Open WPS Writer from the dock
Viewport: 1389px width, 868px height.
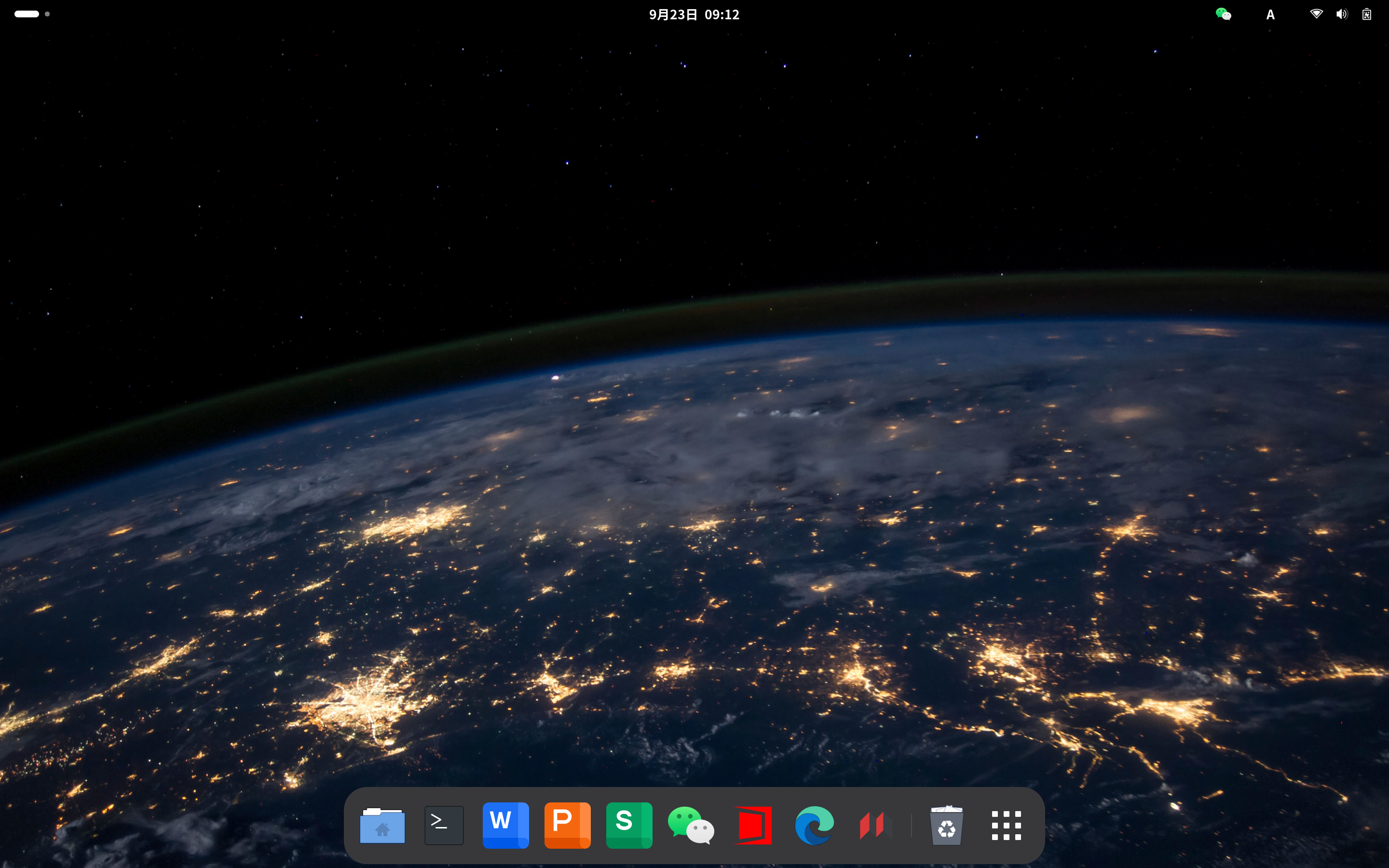click(x=505, y=826)
